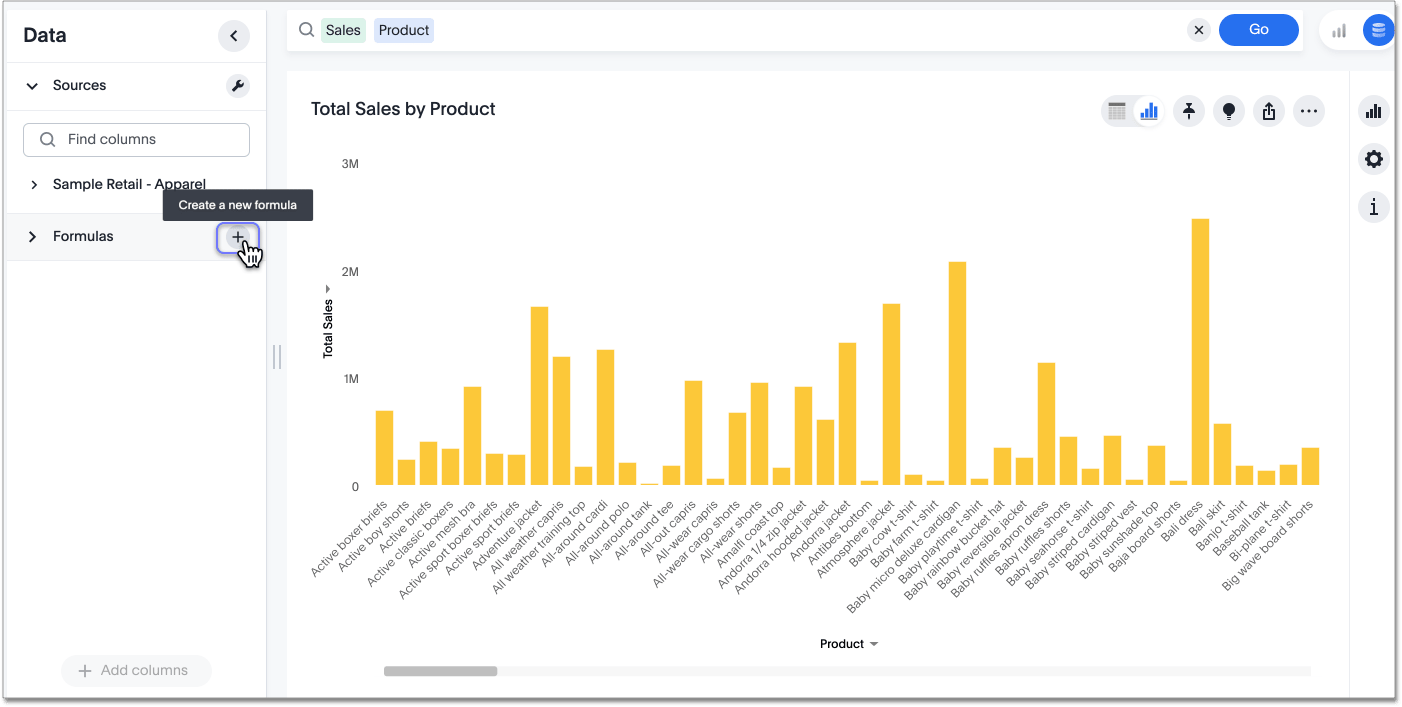Click the horizontal chart scrollbar thumb
This screenshot has height=707, width=1402.
(x=440, y=671)
